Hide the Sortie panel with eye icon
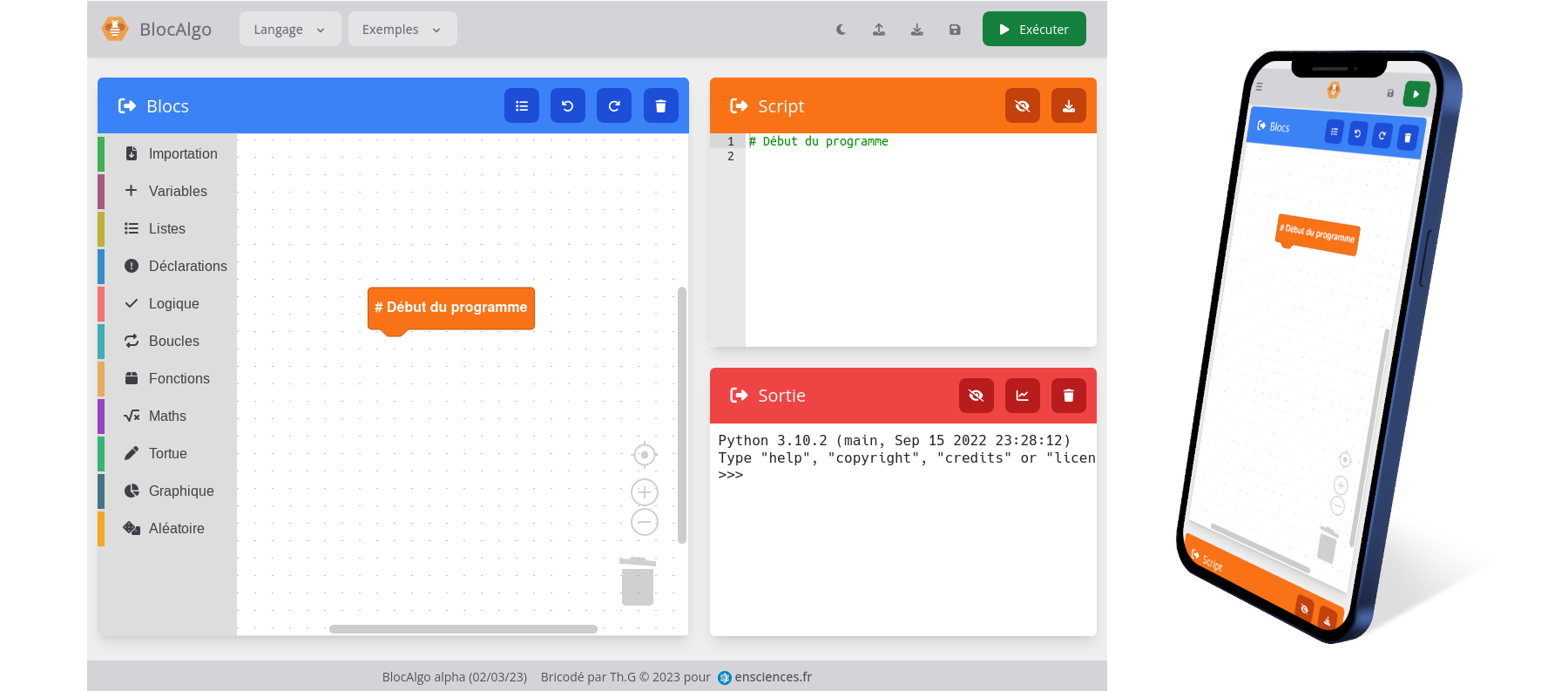The image size is (1568, 691). click(x=976, y=396)
